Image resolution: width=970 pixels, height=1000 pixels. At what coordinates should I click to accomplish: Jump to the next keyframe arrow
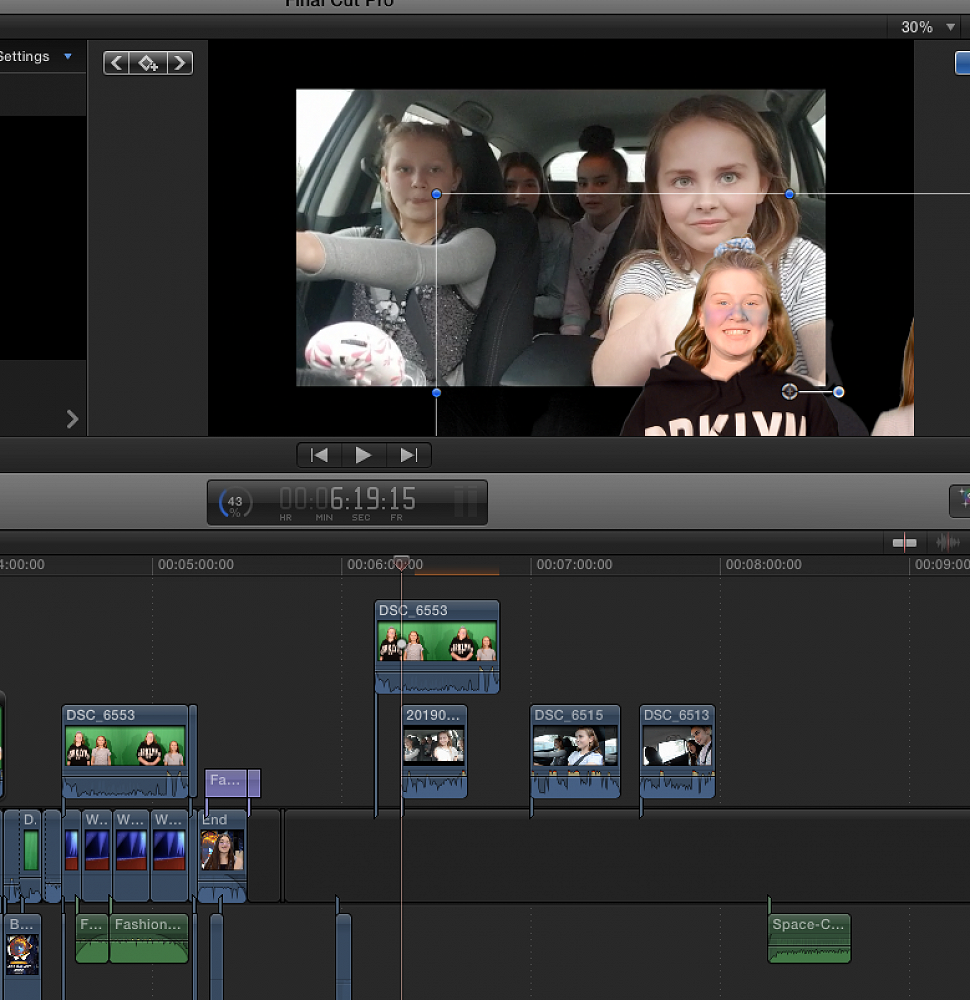pos(180,63)
